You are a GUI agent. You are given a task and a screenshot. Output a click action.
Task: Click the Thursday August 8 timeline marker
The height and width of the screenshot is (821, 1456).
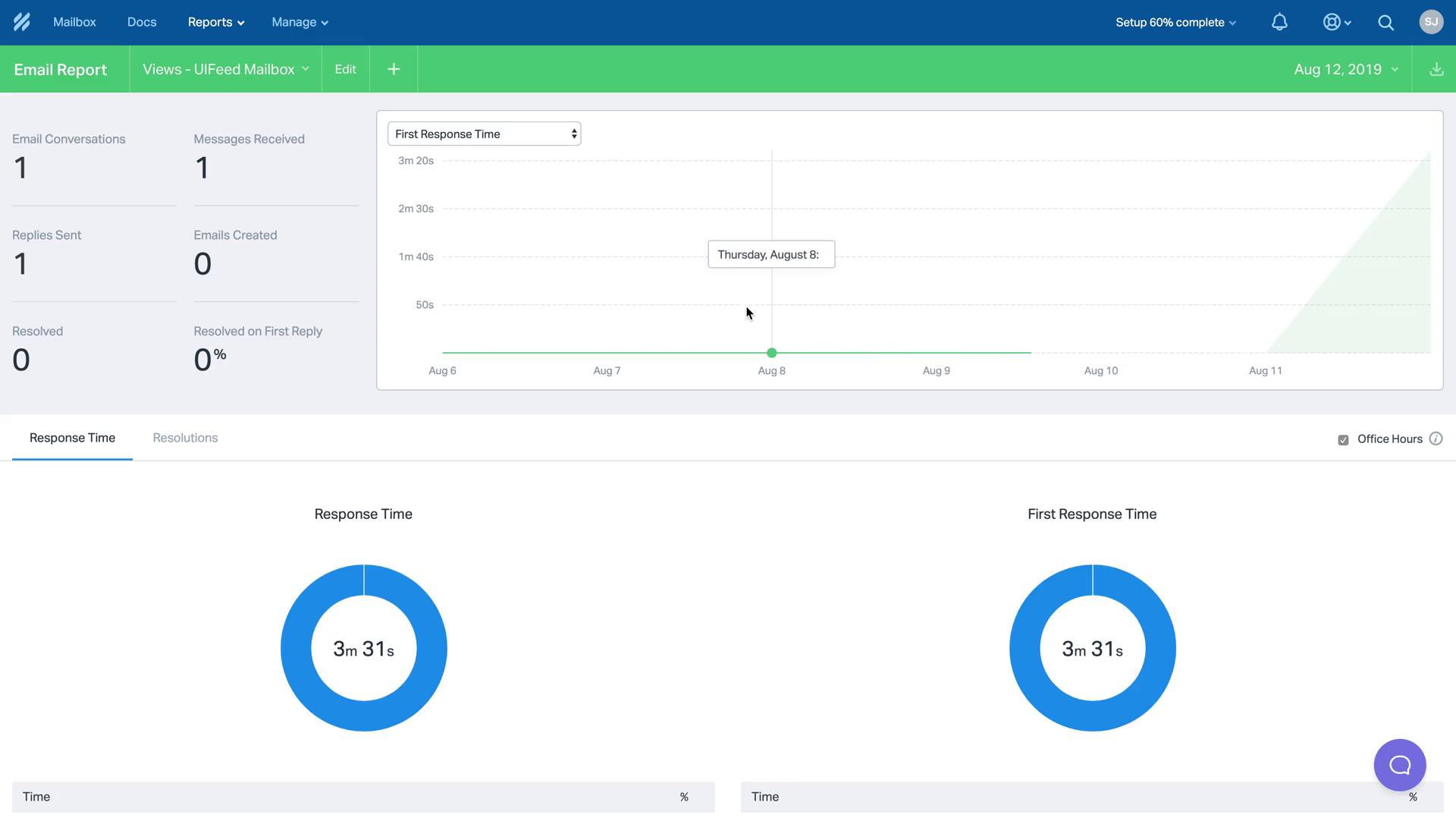(771, 352)
